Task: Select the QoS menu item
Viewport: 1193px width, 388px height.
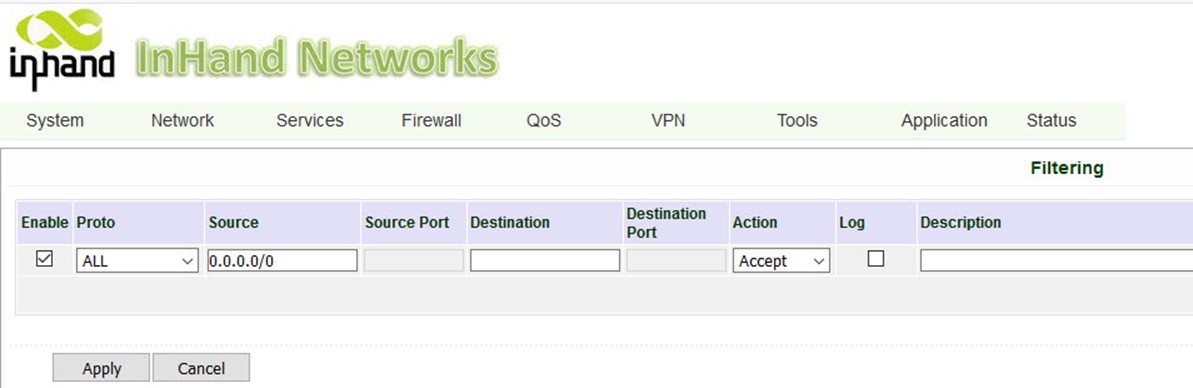Action: pyautogui.click(x=543, y=120)
